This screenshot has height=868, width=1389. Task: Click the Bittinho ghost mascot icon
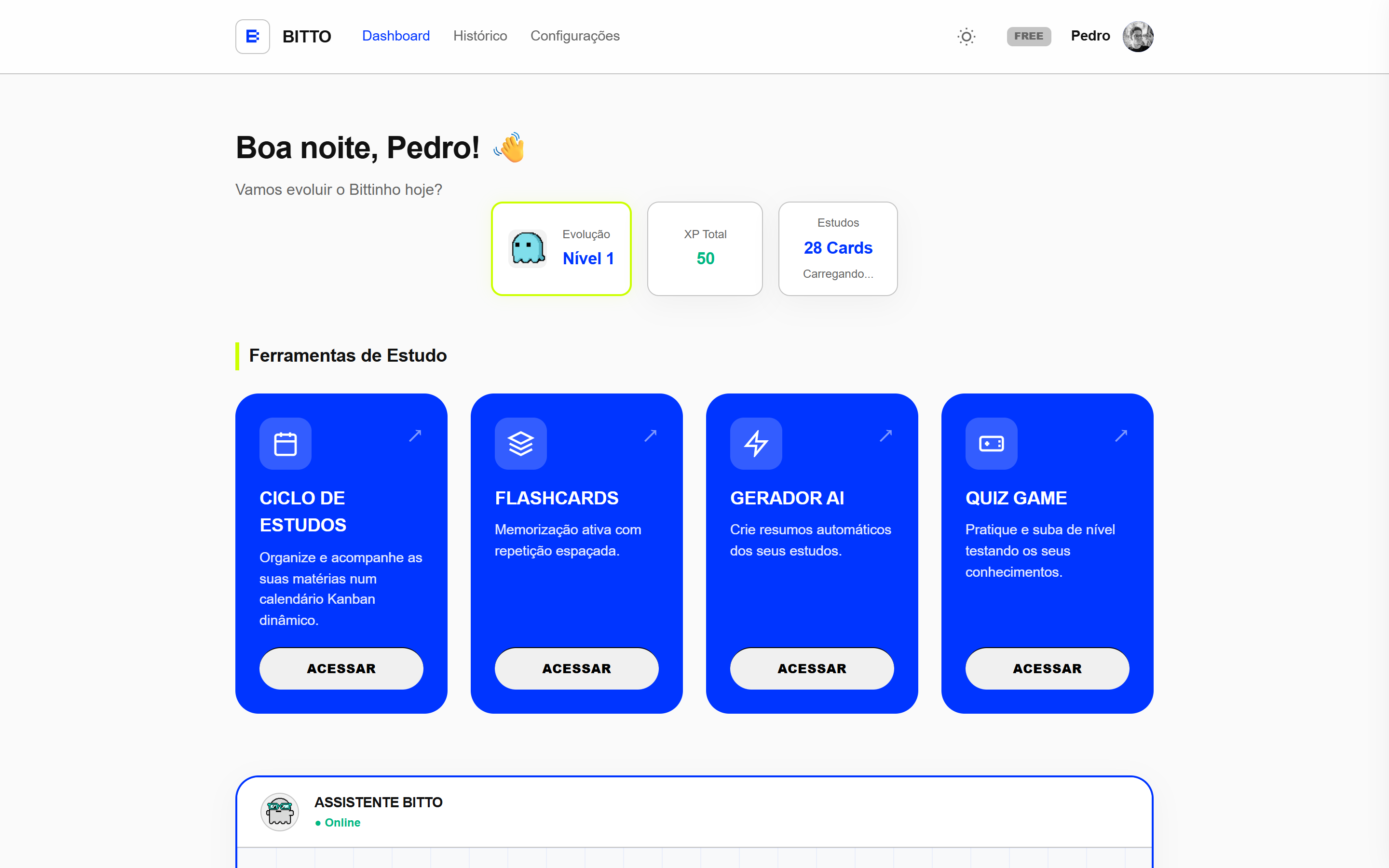[528, 248]
